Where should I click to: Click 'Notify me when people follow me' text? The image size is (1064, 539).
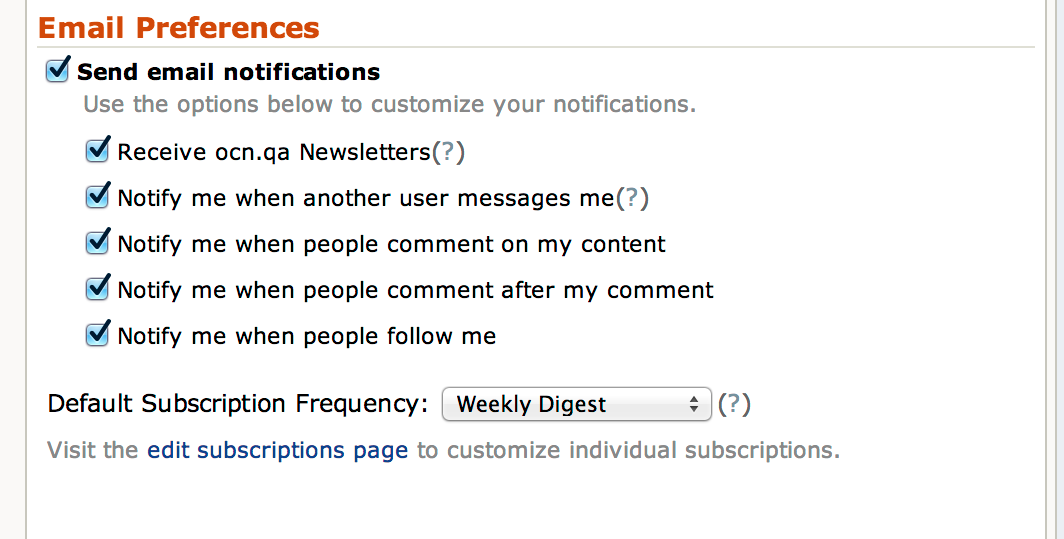coord(306,336)
